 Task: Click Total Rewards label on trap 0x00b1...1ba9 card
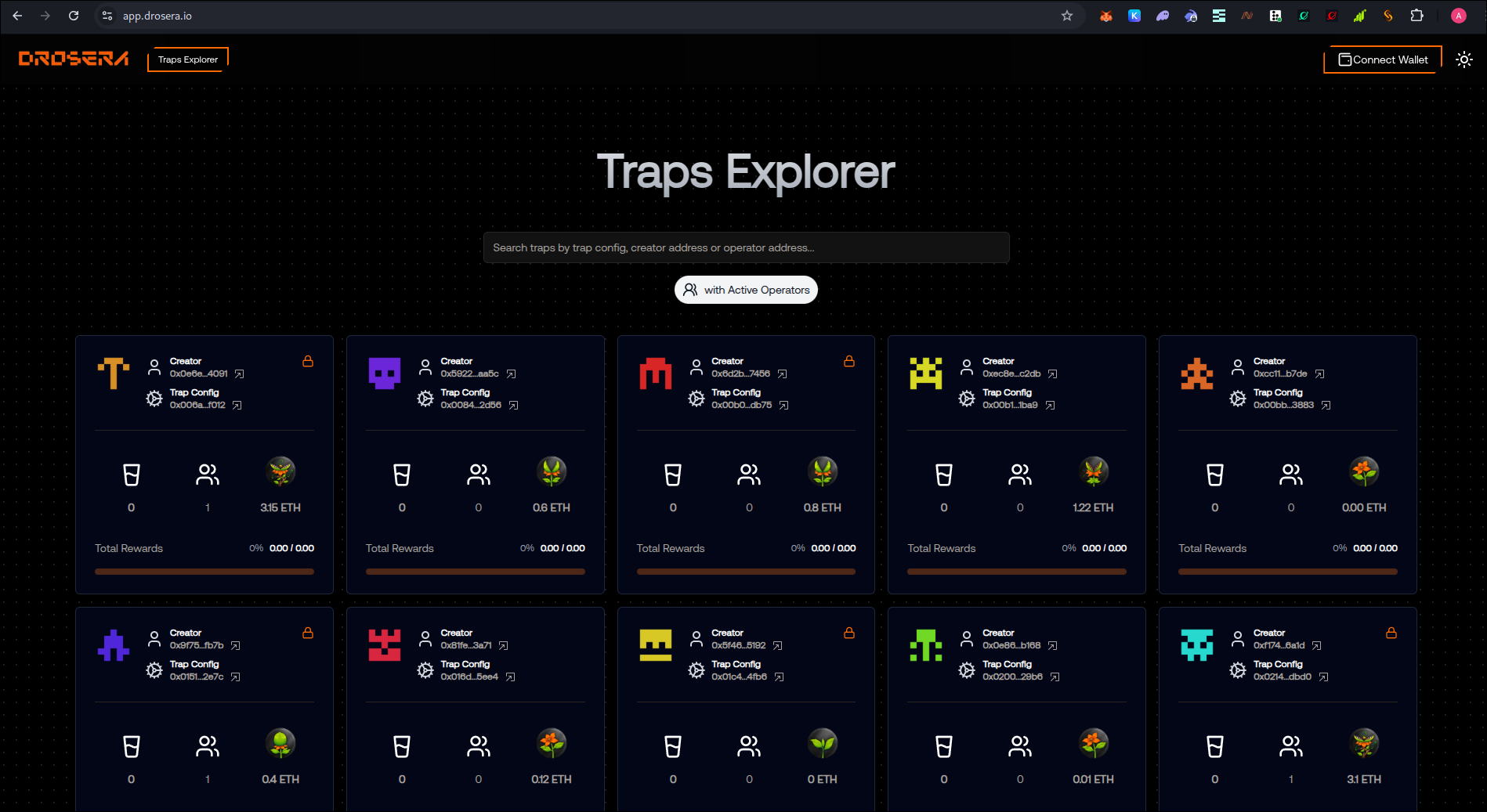pyautogui.click(x=942, y=548)
